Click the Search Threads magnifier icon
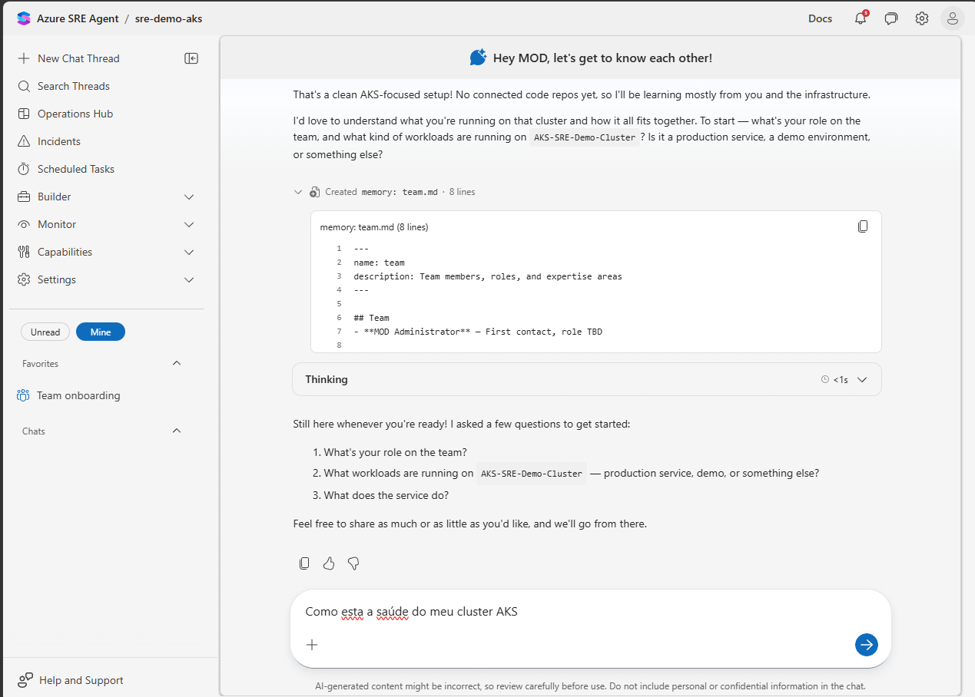The height and width of the screenshot is (697, 975). point(24,86)
